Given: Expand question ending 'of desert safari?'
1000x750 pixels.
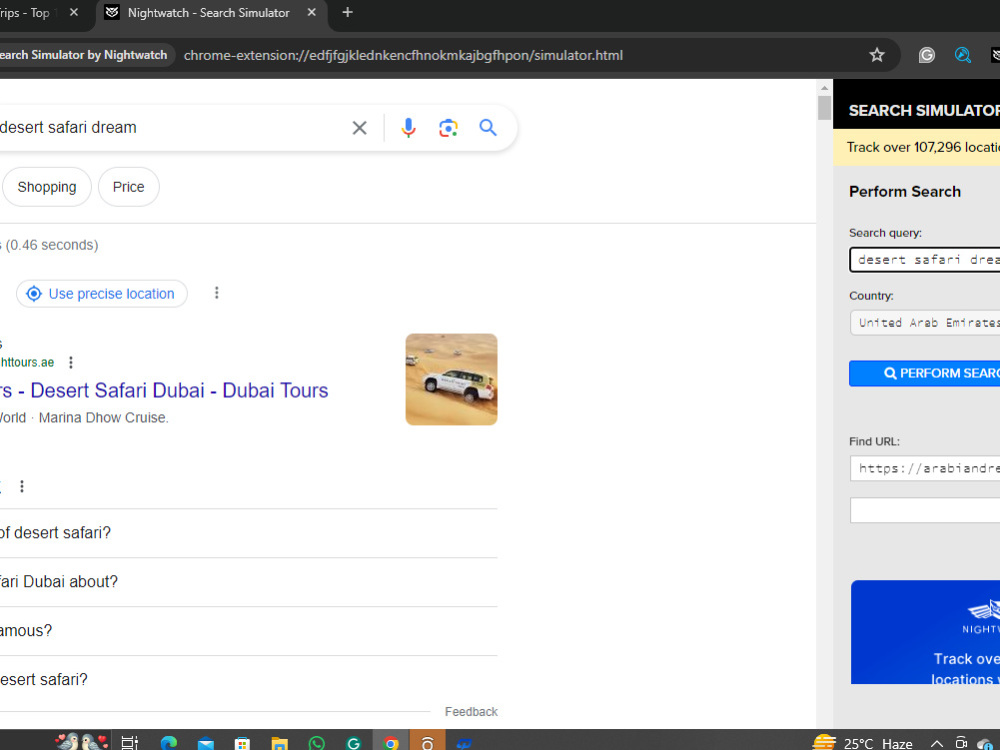Looking at the screenshot, I should pos(249,533).
